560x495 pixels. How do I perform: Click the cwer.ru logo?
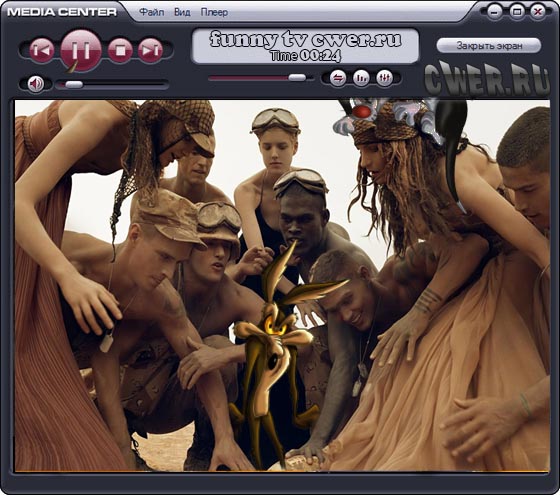[488, 80]
